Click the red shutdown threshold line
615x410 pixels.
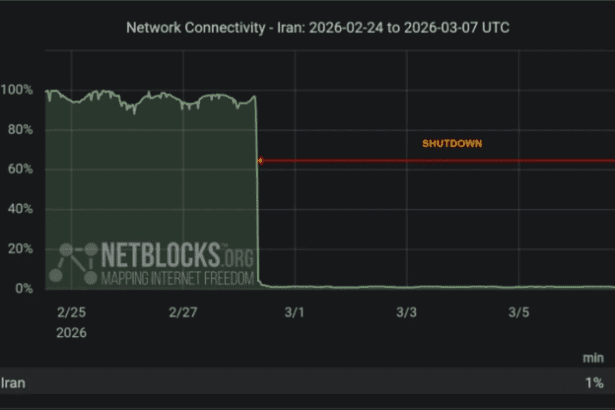point(440,160)
